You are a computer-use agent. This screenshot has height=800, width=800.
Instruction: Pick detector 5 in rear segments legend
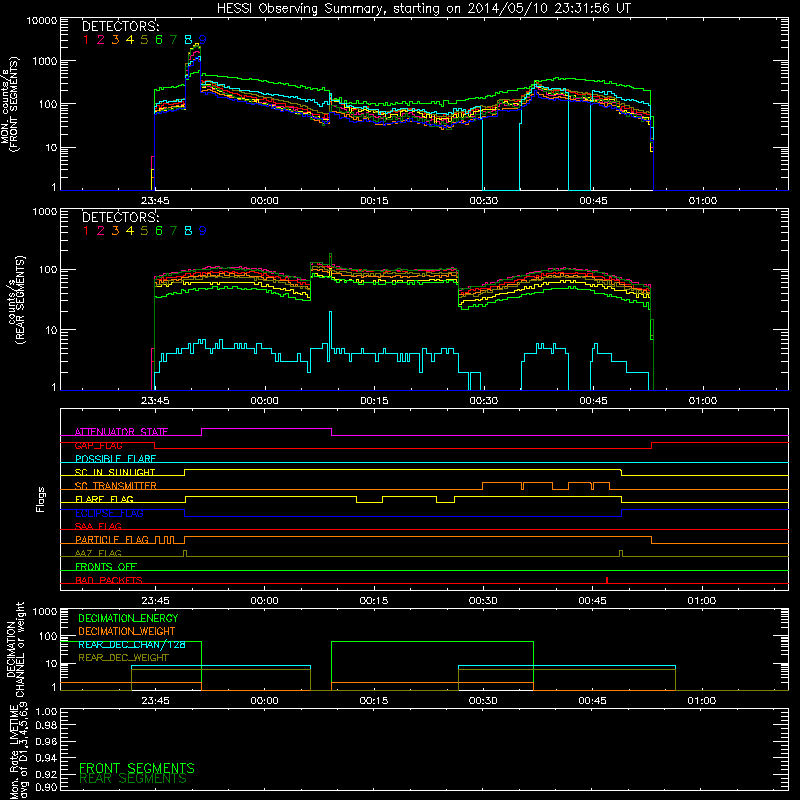[144, 231]
